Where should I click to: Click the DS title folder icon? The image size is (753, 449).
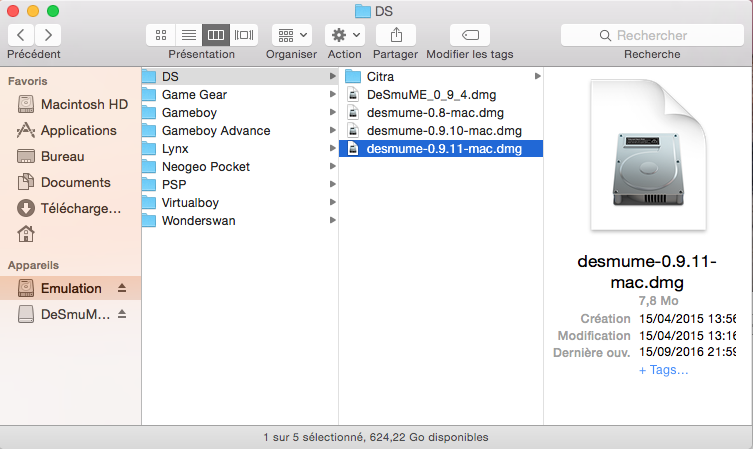click(x=363, y=11)
